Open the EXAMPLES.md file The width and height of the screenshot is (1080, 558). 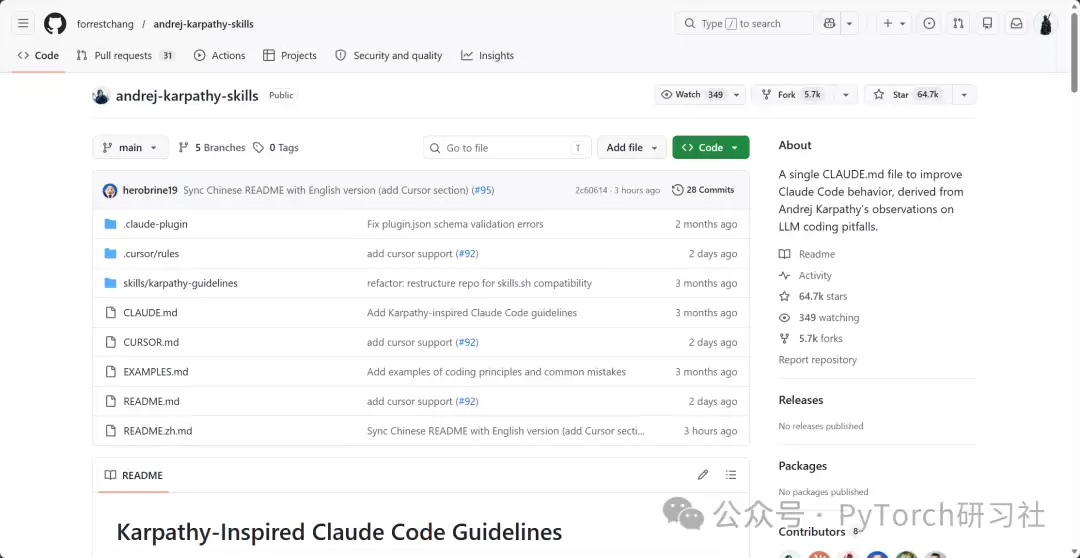point(156,372)
